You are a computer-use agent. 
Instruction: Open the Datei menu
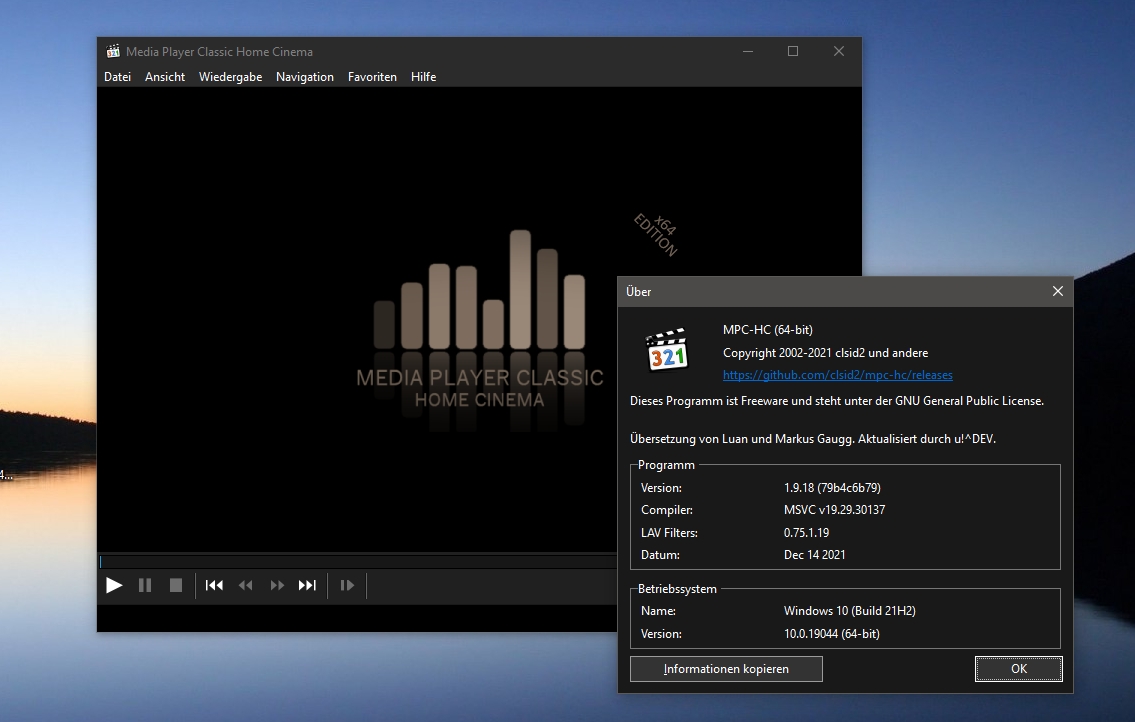[117, 77]
